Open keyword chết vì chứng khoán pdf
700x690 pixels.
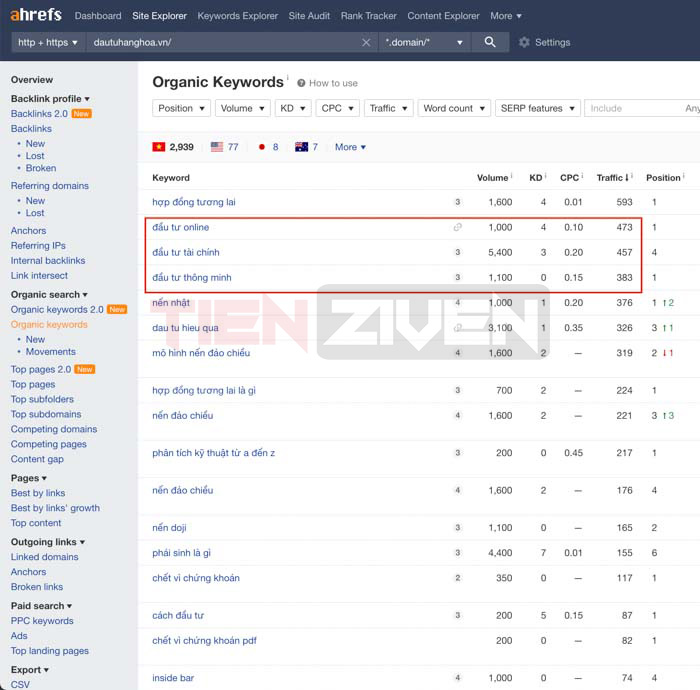point(204,640)
